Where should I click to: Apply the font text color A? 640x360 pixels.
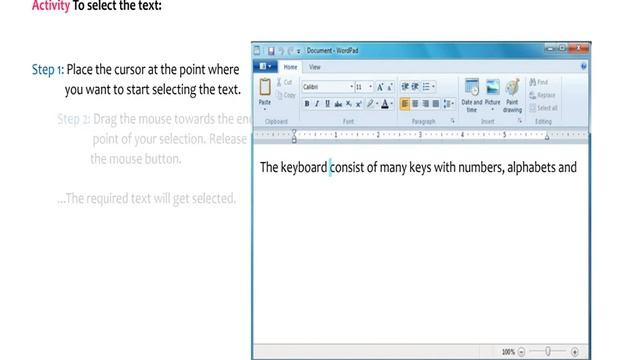[x=384, y=104]
